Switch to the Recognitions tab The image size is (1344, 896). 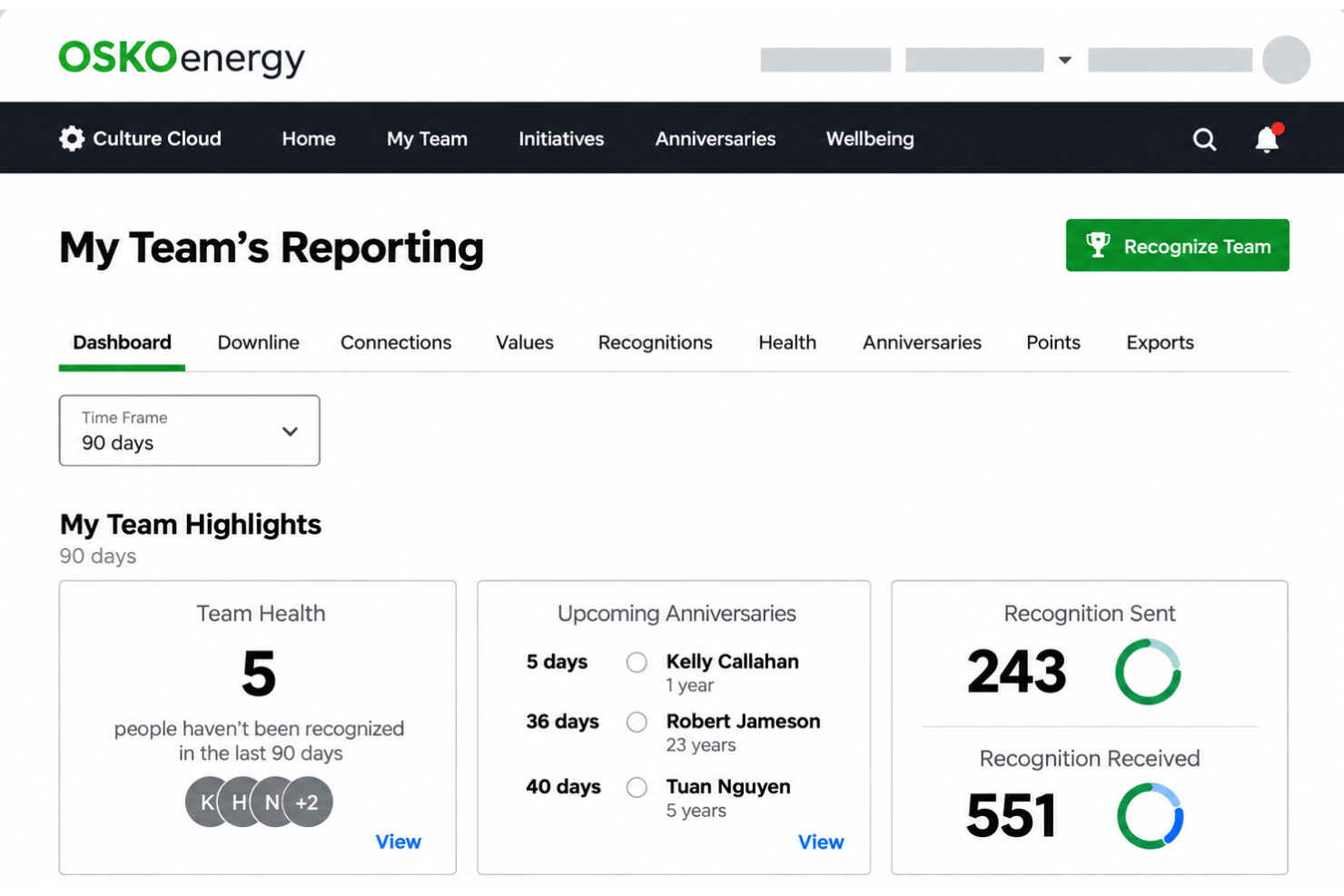point(655,342)
